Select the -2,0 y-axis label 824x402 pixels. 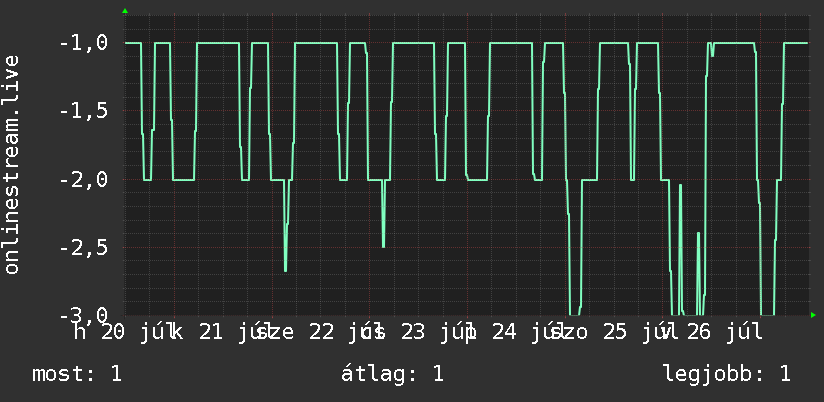click(x=84, y=180)
